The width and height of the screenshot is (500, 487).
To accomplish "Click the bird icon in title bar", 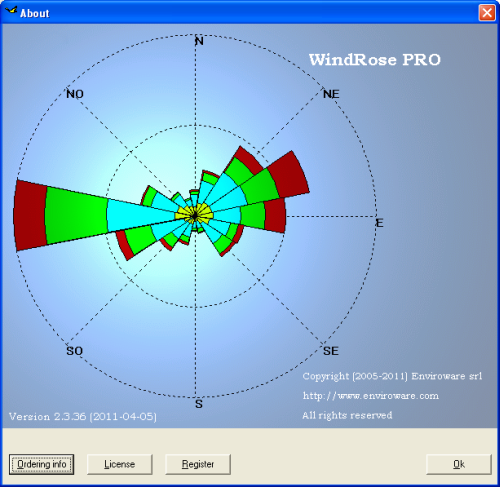I will [x=11, y=11].
